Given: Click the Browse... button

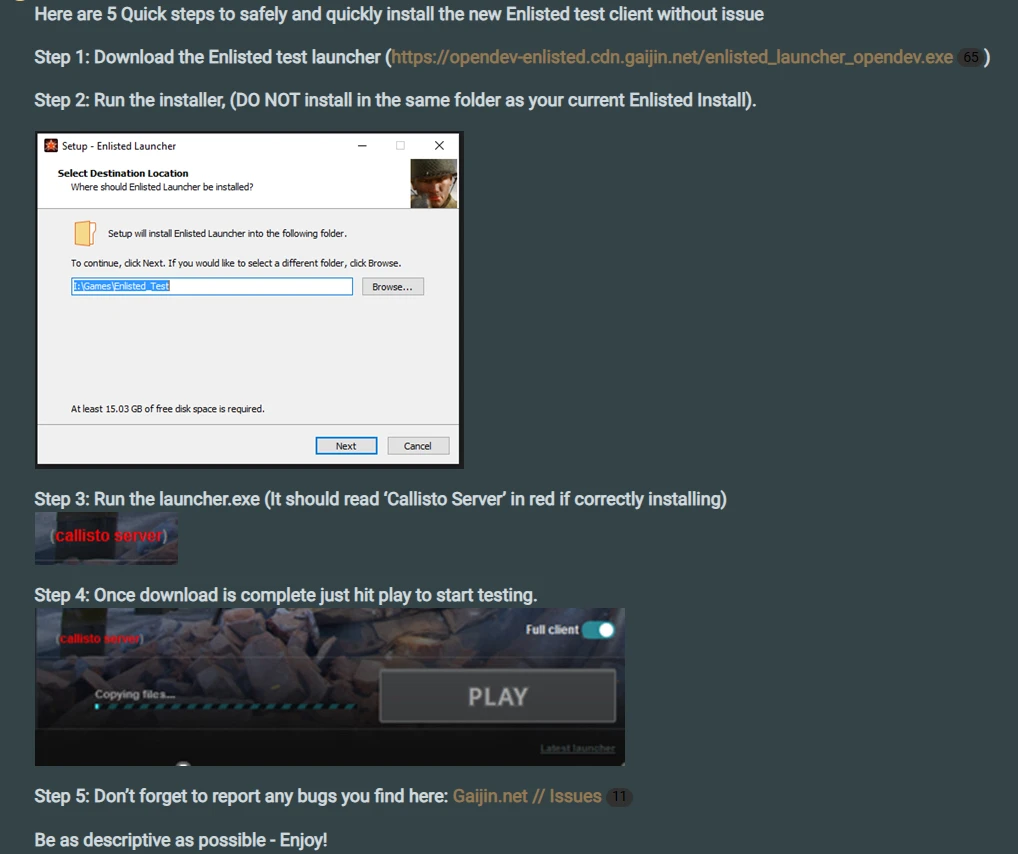Looking at the screenshot, I should [393, 286].
